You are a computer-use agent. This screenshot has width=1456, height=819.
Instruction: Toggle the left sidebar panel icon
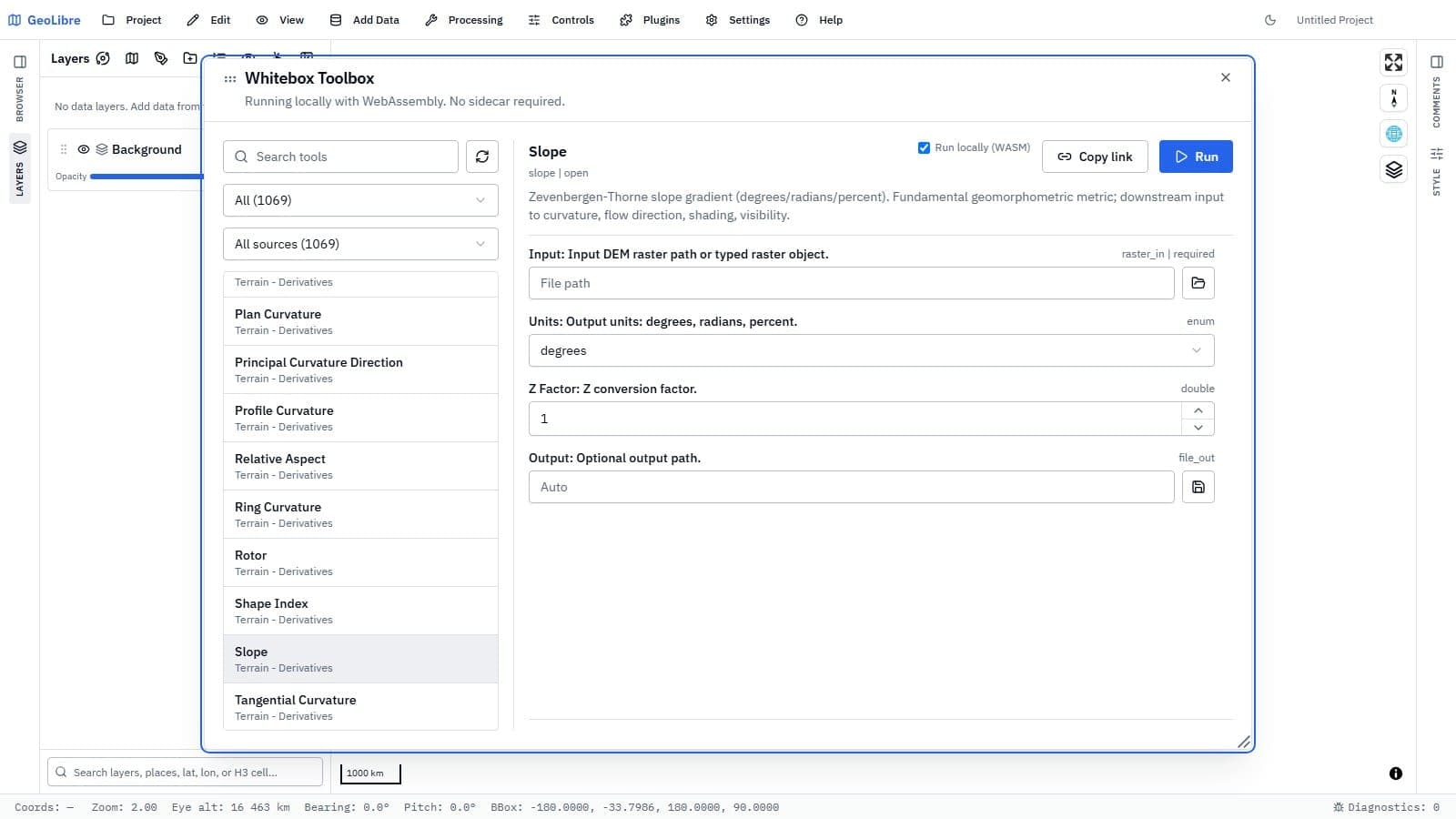[20, 62]
